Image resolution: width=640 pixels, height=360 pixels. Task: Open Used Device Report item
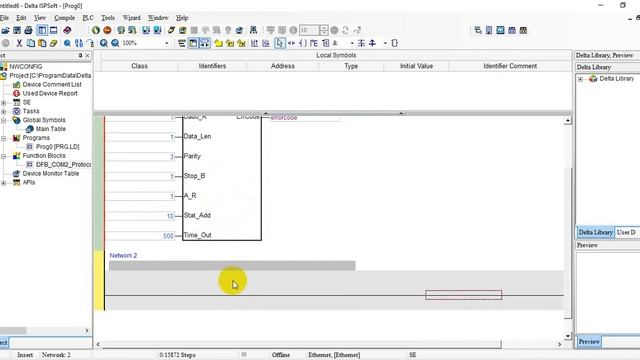[x=50, y=93]
